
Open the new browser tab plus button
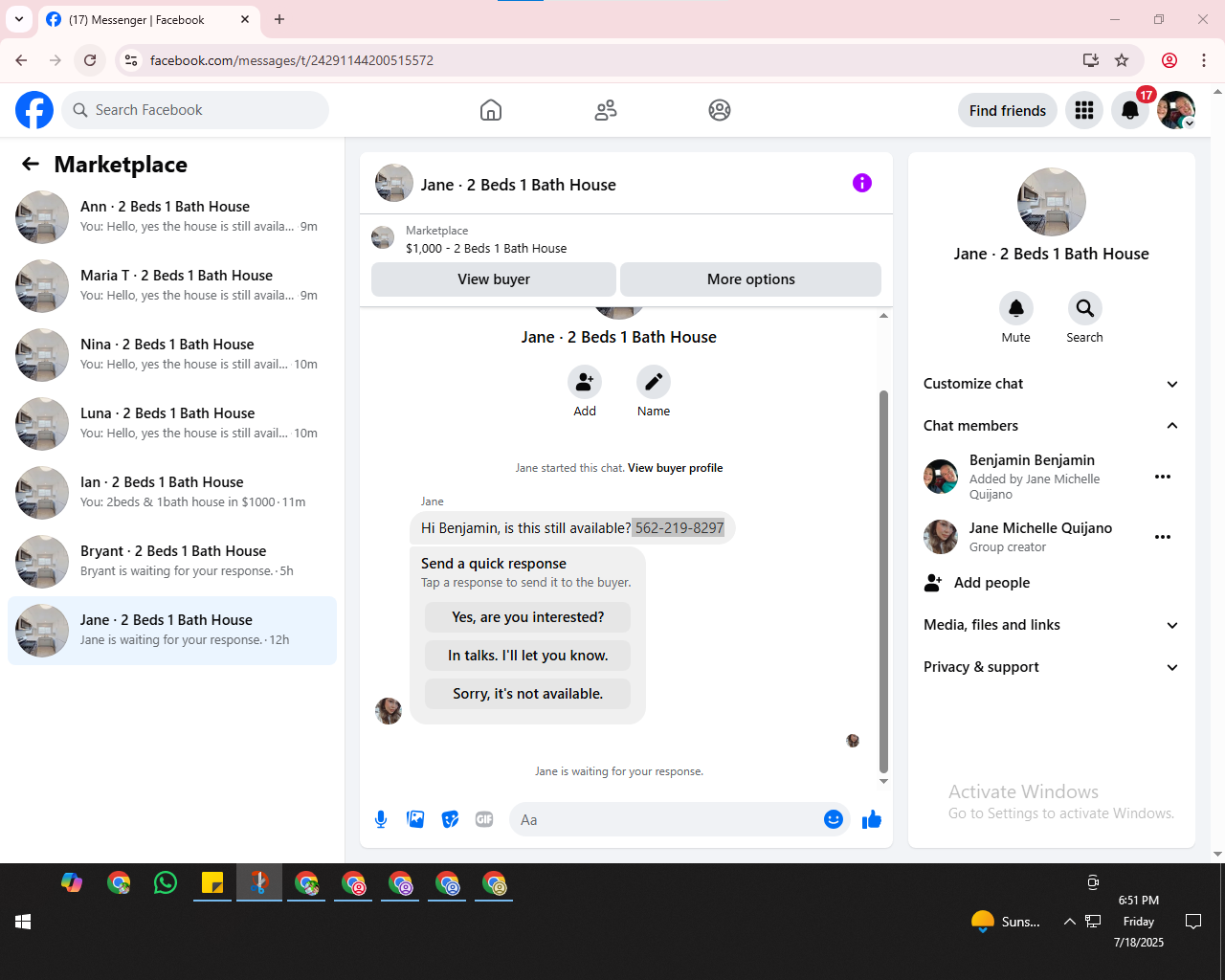[x=279, y=19]
